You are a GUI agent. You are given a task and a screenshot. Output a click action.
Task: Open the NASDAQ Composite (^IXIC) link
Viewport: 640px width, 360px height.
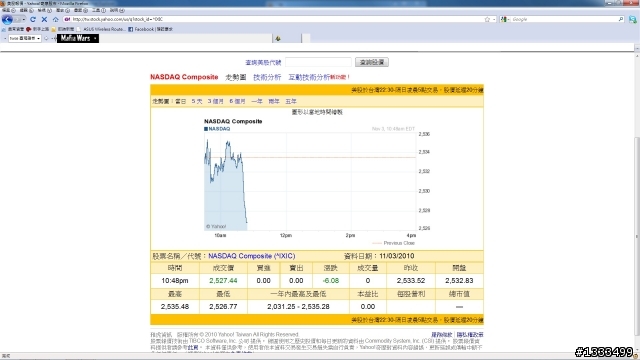[251, 256]
